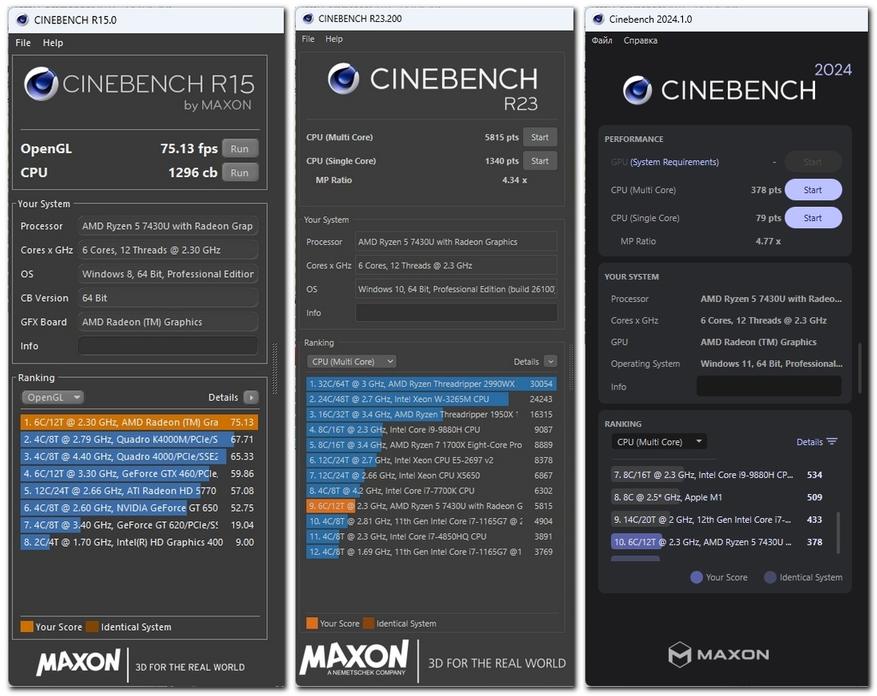Open the Help menu in Cinebench R15

click(x=53, y=43)
